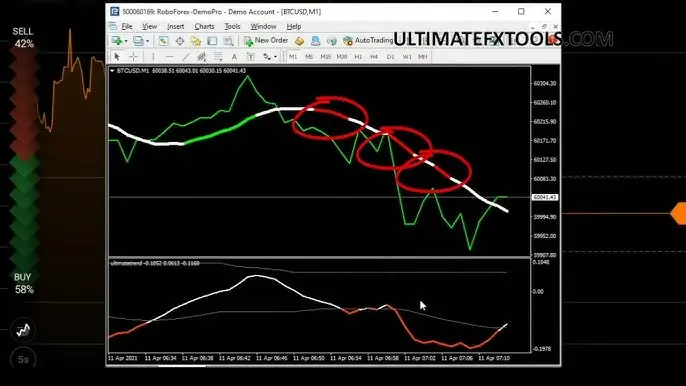686x386 pixels.
Task: Switch chart to W1 timeframe
Action: (407, 56)
